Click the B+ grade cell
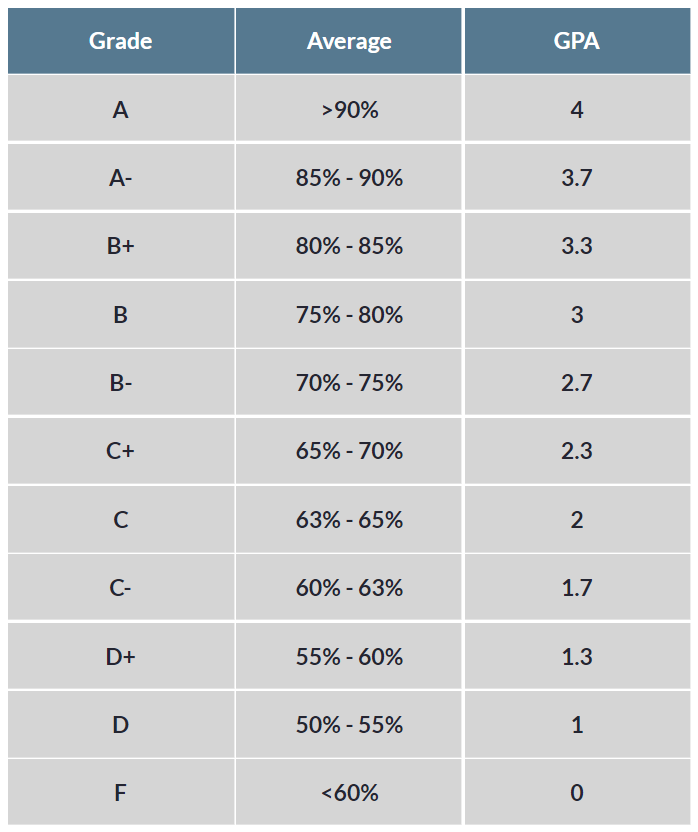The height and width of the screenshot is (832, 698). [120, 246]
